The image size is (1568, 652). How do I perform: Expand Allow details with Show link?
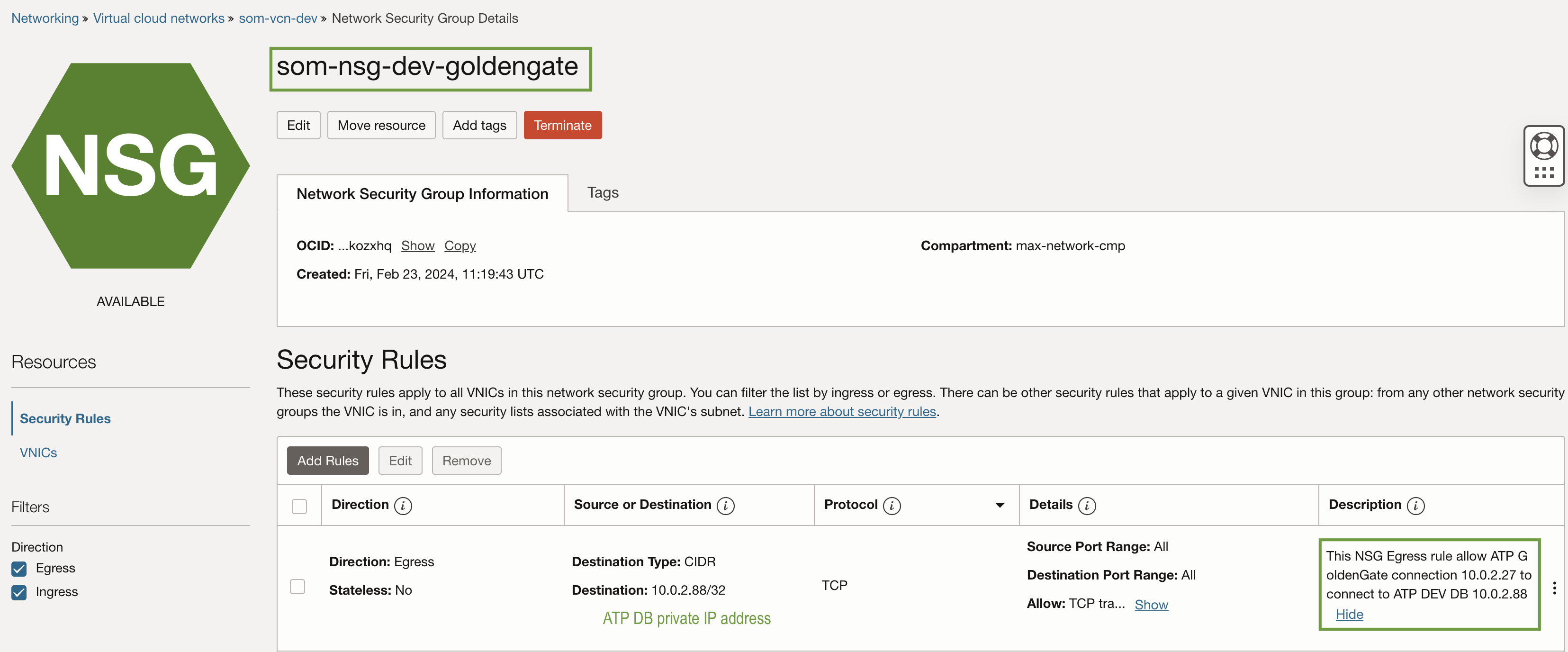[x=1151, y=605]
